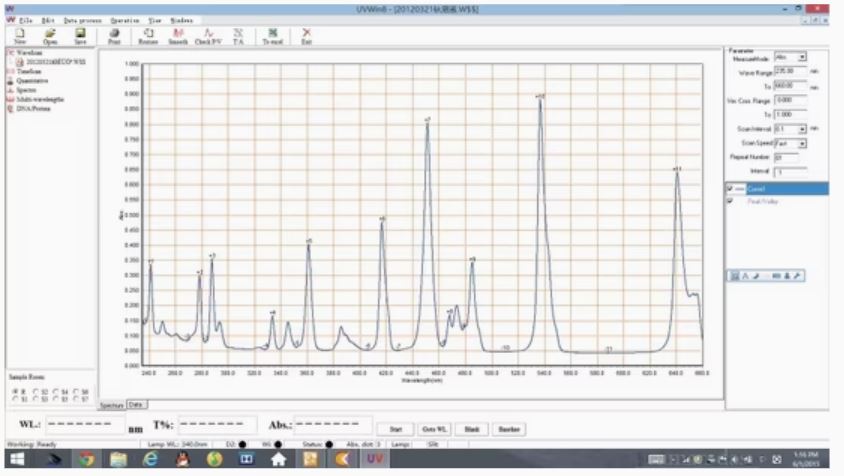
Task: Click the Interval input field
Action: point(791,172)
